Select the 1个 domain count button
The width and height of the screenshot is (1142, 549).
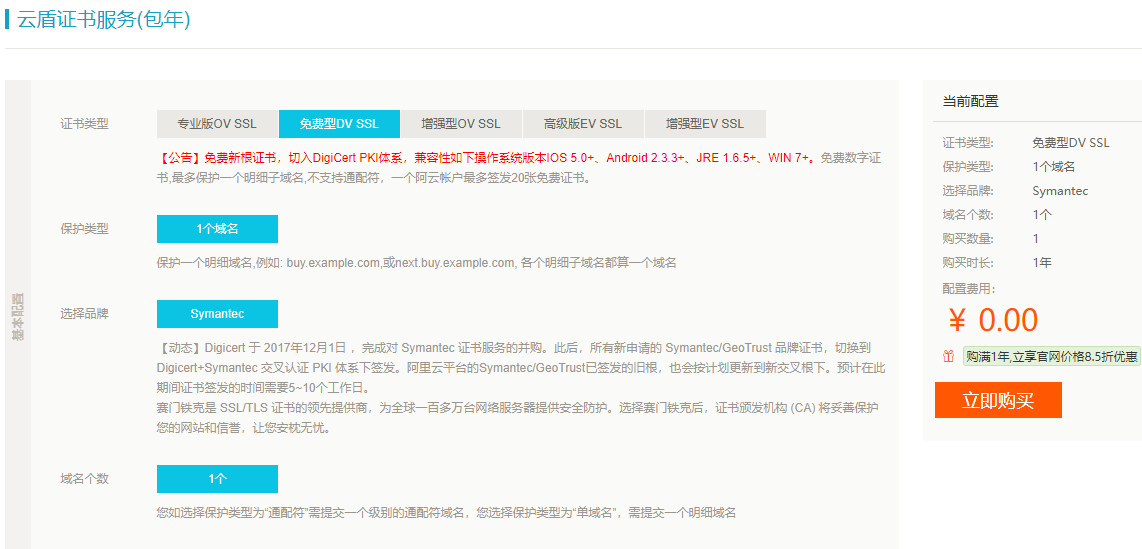tap(217, 479)
